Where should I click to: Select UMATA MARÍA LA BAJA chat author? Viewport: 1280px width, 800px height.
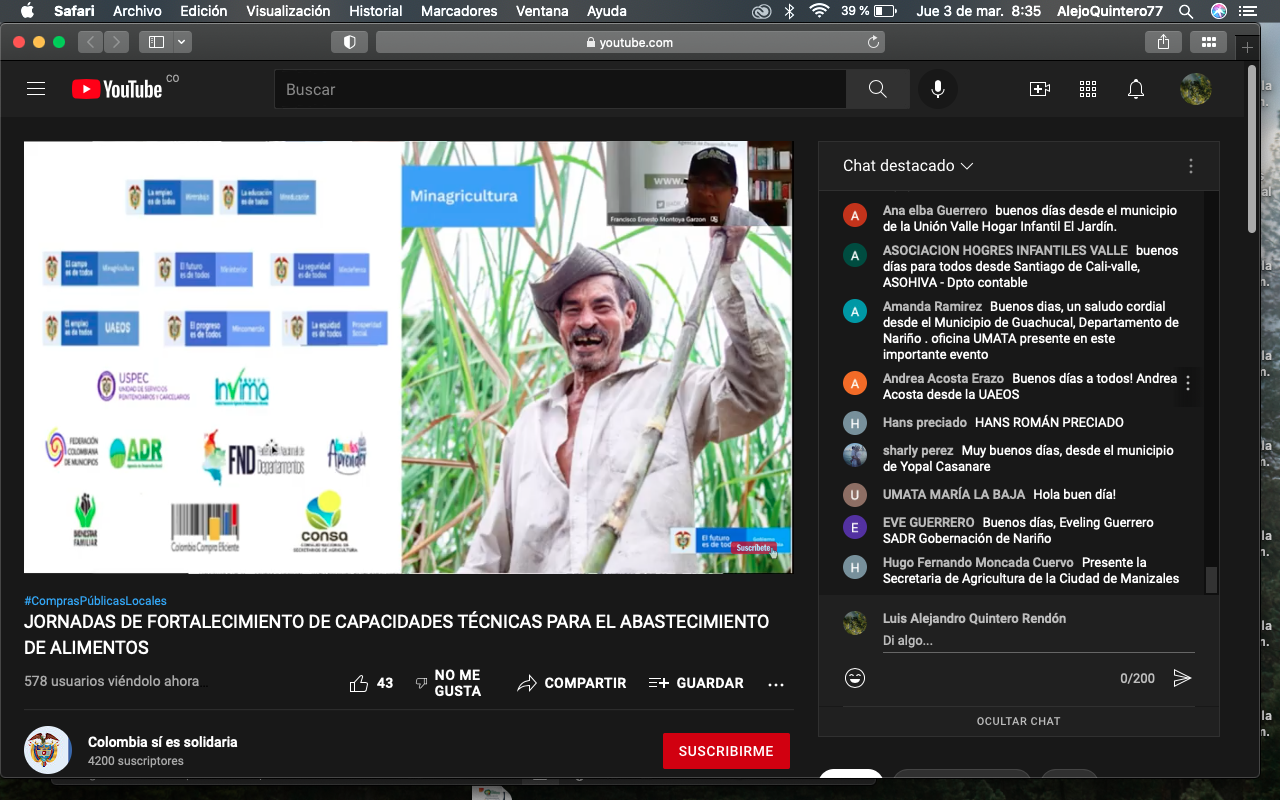953,495
